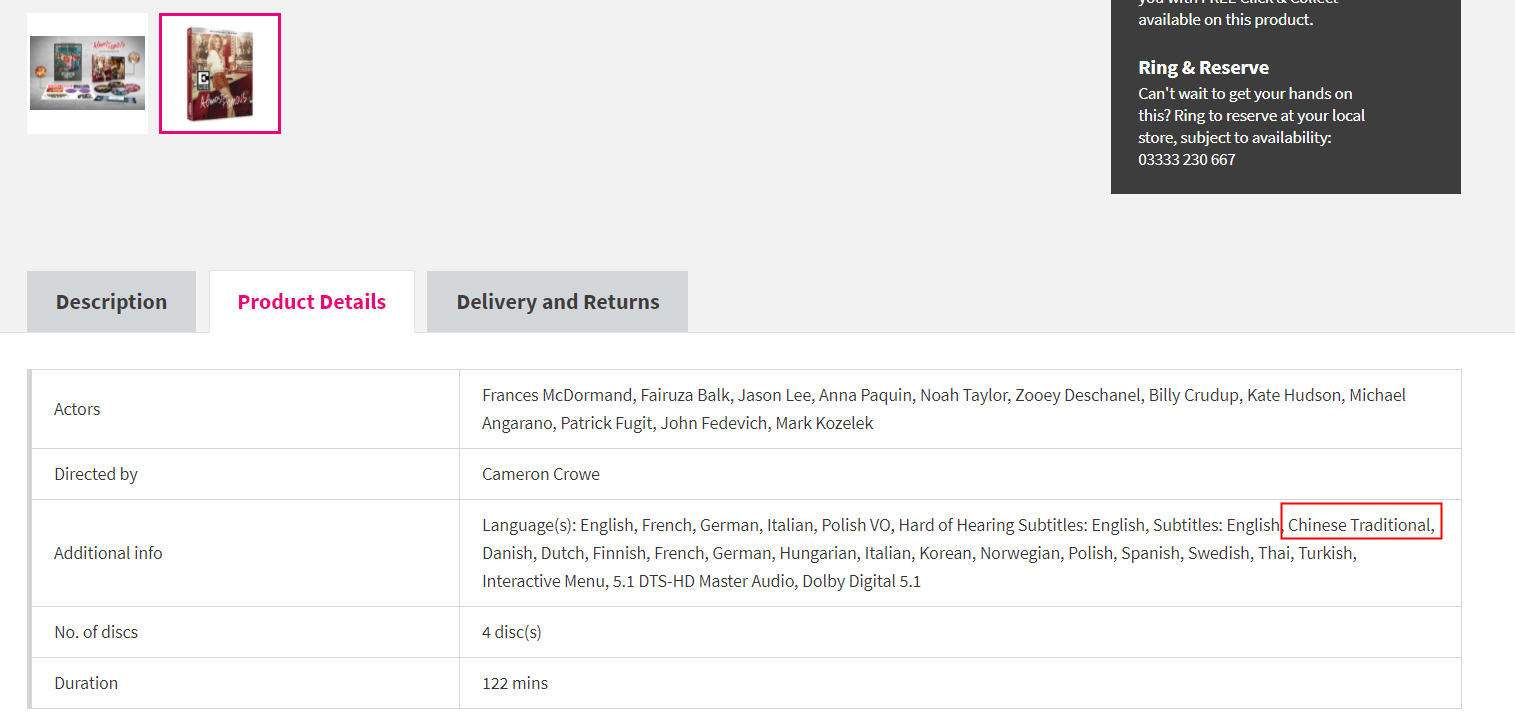
Task: Click the Additional info row label
Action: click(108, 553)
